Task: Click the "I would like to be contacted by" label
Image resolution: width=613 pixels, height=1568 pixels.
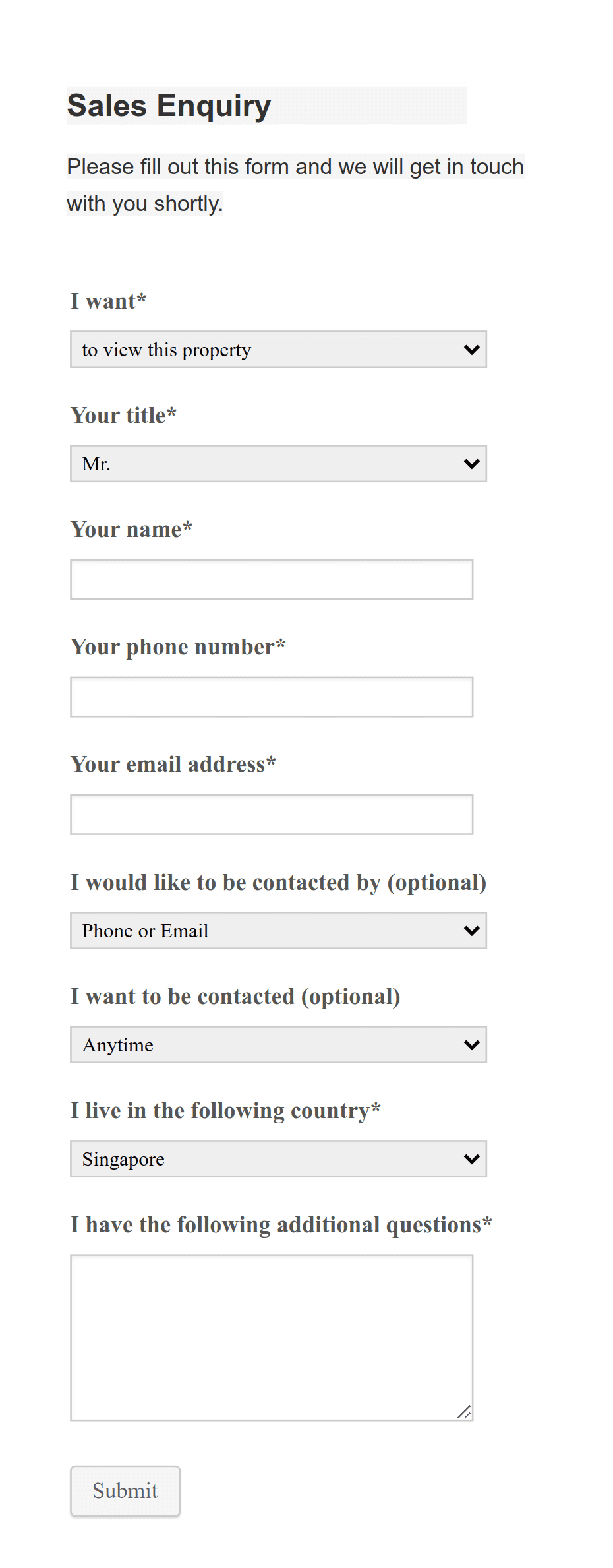Action: pyautogui.click(x=277, y=882)
